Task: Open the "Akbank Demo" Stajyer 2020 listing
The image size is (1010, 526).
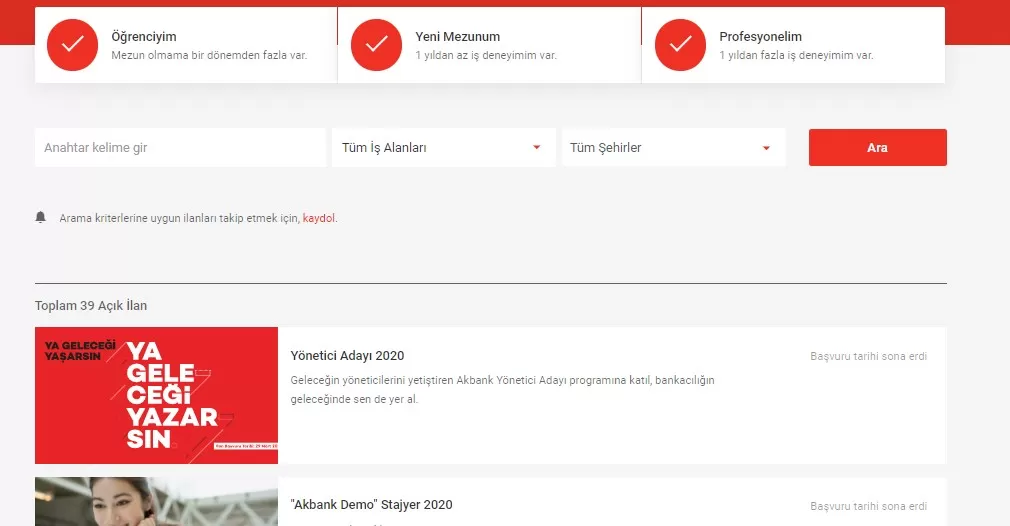Action: 371,505
